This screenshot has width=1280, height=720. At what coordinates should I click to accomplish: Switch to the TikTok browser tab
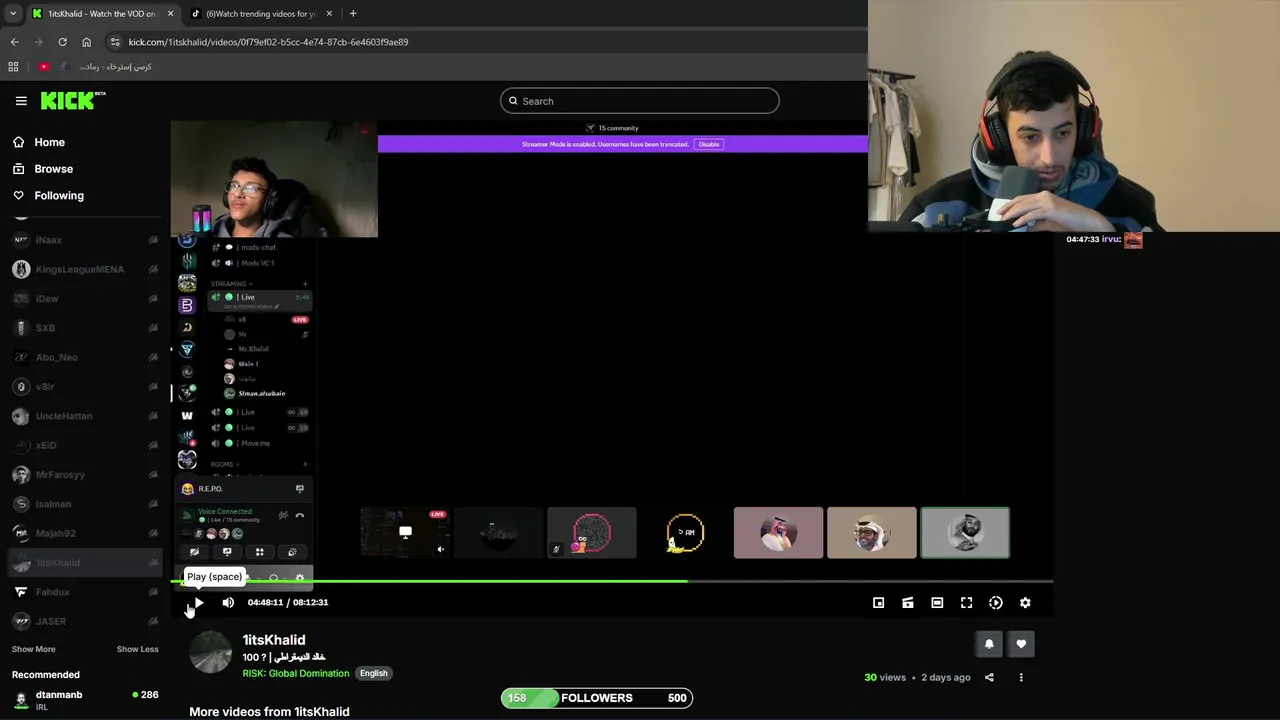pos(260,14)
